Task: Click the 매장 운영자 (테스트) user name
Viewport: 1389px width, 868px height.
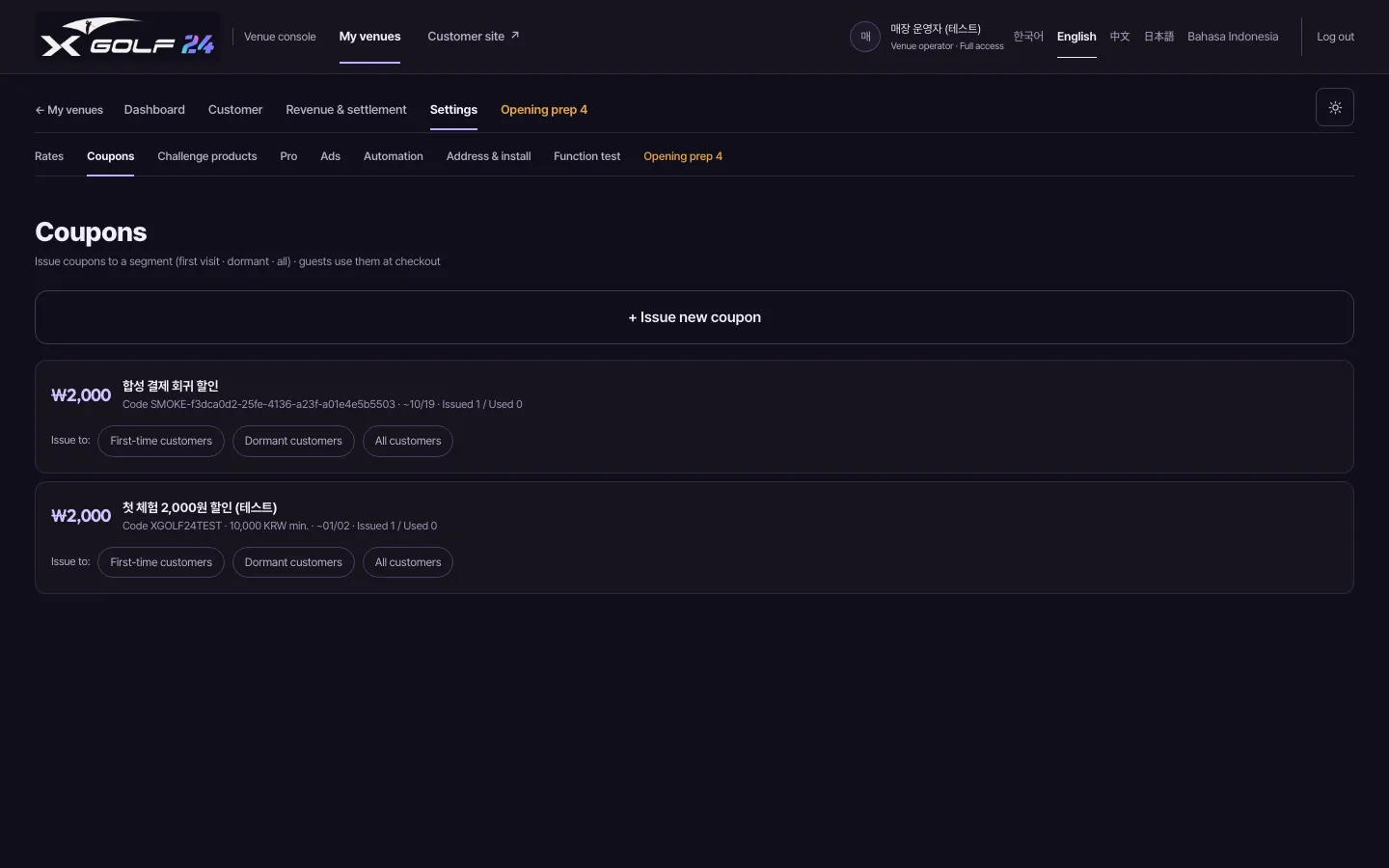Action: pos(936,29)
